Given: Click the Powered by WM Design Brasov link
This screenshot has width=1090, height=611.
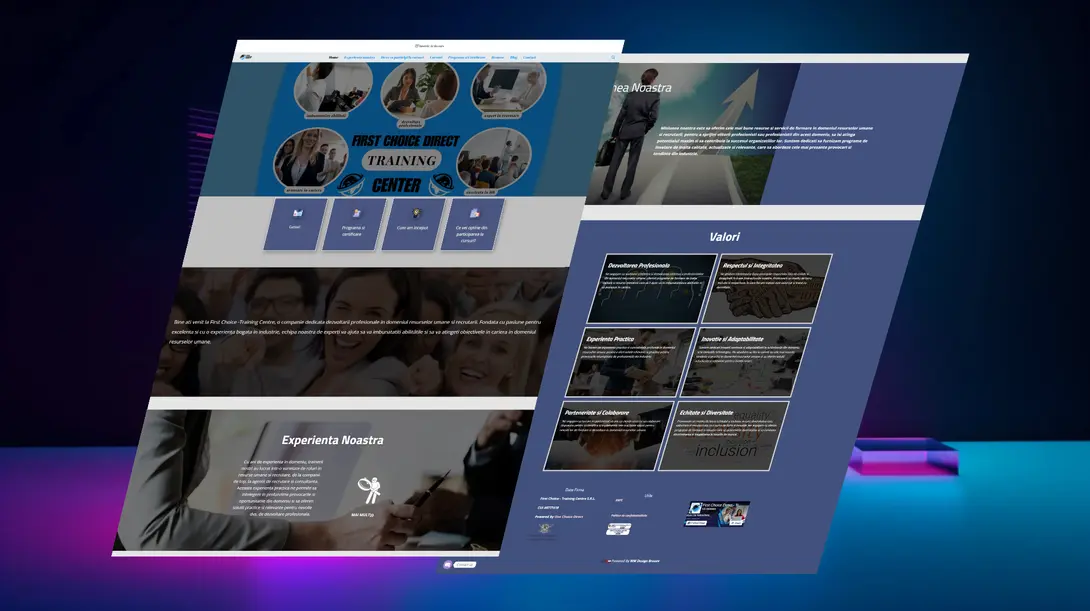Looking at the screenshot, I should tap(634, 561).
